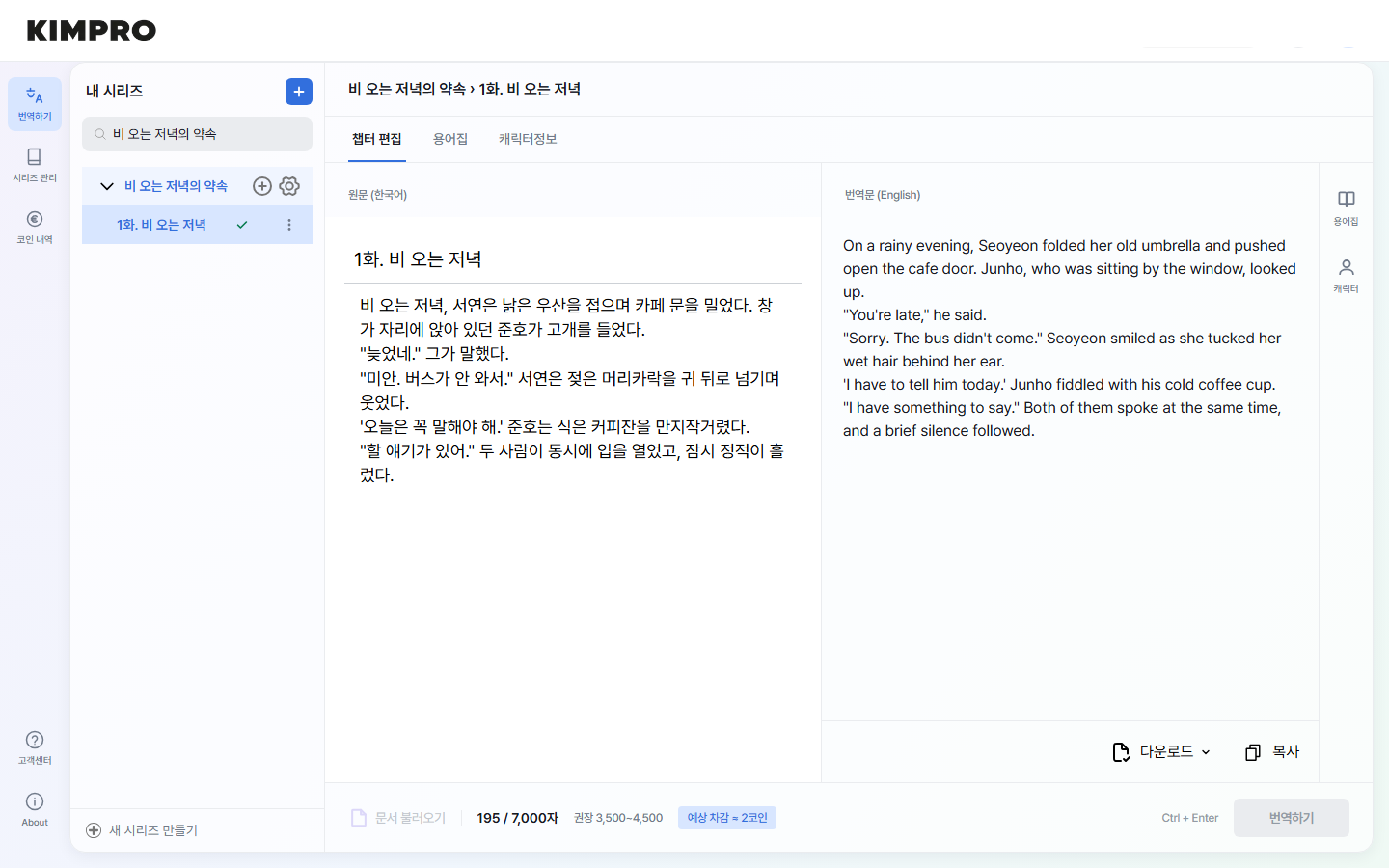Open the 번역하기 translate sidebar icon
The image size is (1389, 868).
pyautogui.click(x=35, y=104)
